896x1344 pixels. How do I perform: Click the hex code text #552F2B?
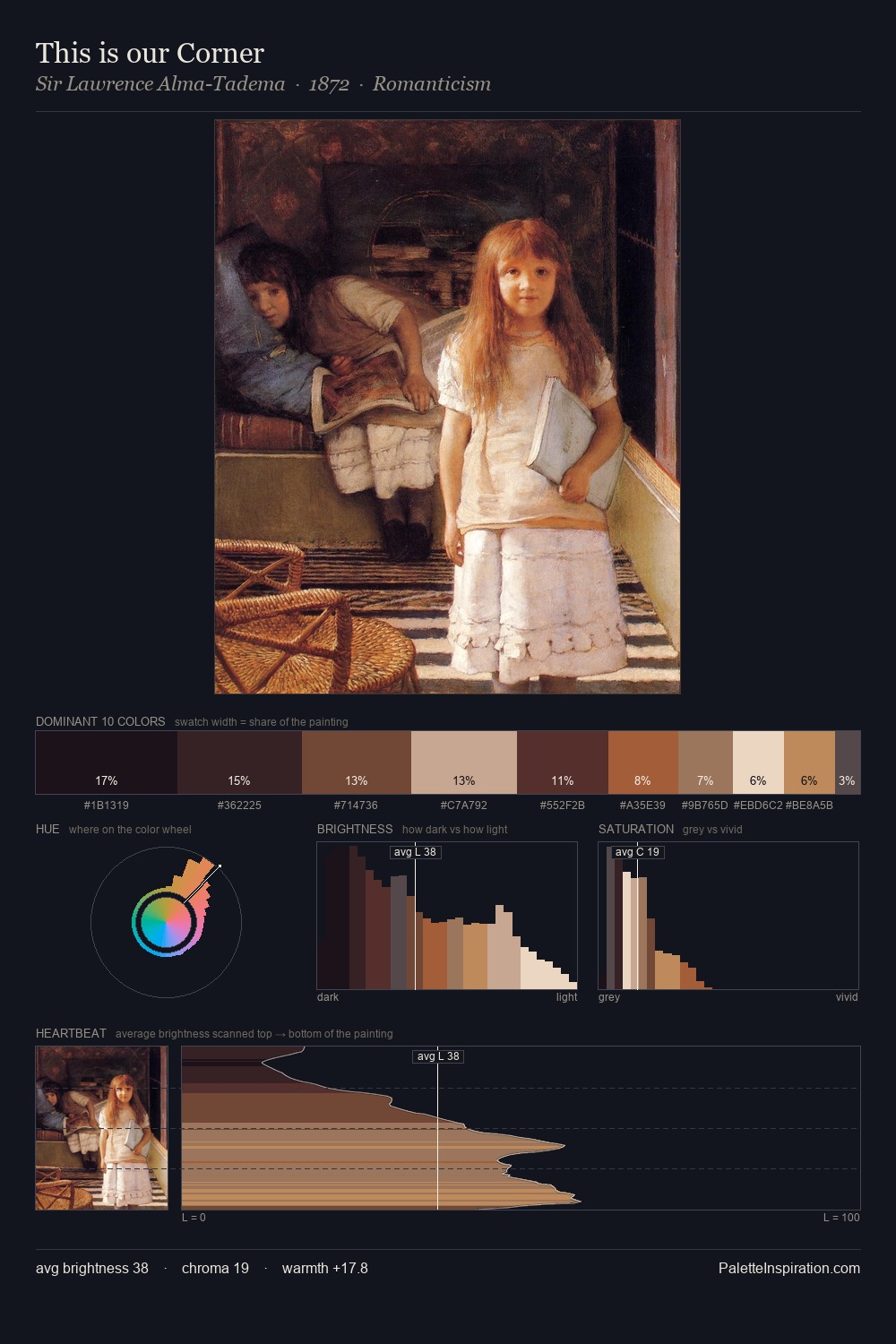pyautogui.click(x=563, y=806)
